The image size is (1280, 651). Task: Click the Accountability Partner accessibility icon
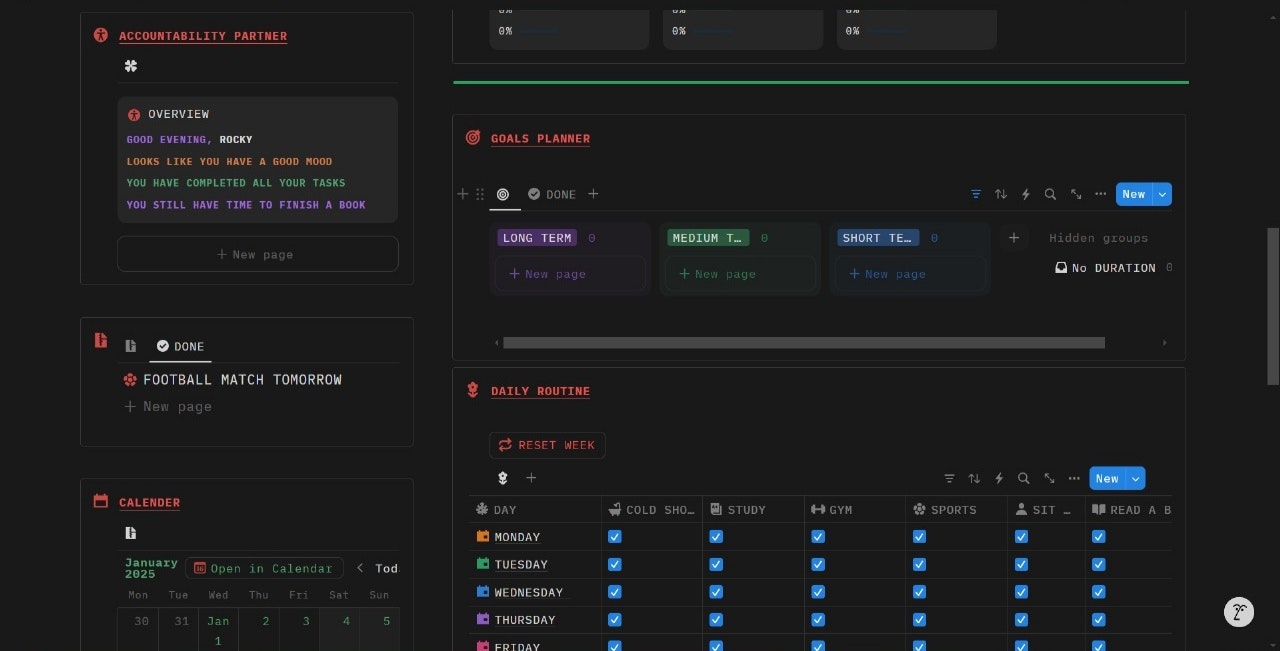point(100,35)
